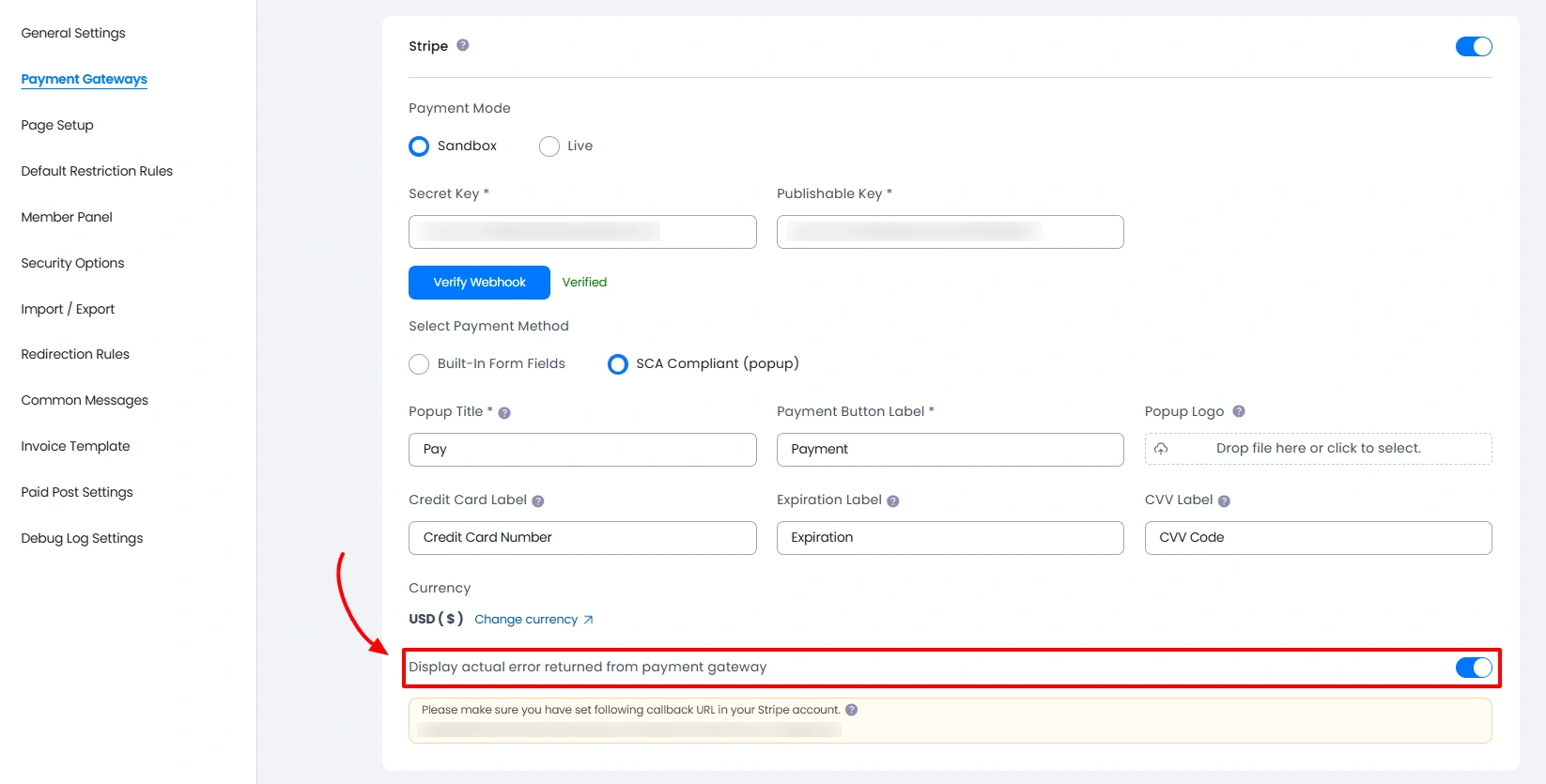Image resolution: width=1546 pixels, height=784 pixels.
Task: Open Security Options in sidebar
Action: 72,263
